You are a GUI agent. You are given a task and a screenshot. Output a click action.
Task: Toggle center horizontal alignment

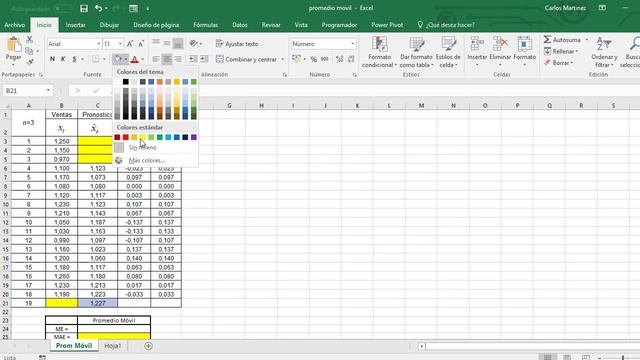coord(167,60)
